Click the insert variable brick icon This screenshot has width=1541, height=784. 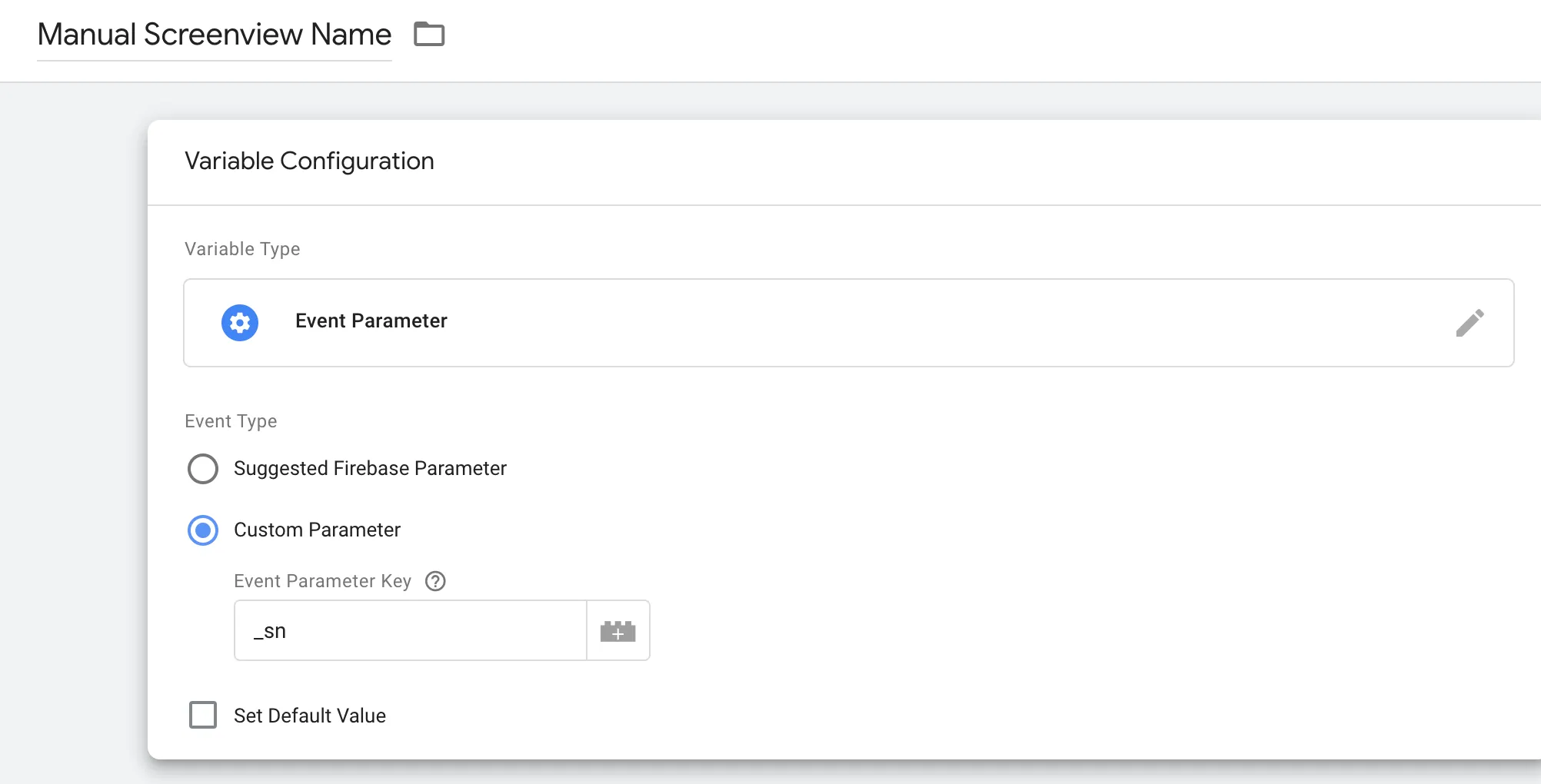click(617, 631)
